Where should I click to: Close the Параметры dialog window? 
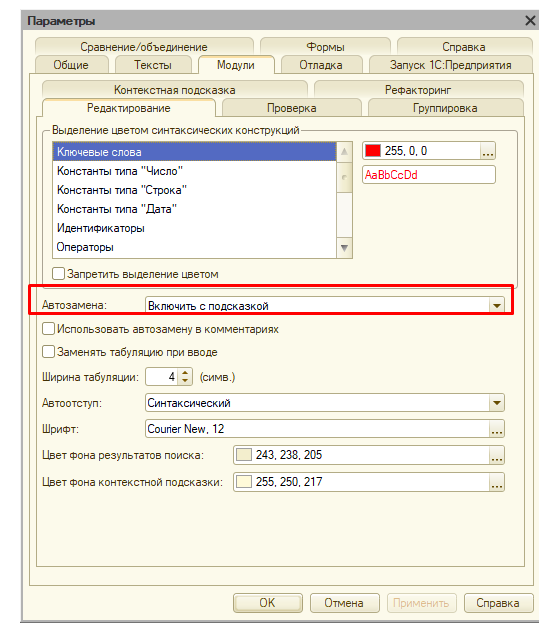[x=531, y=21]
